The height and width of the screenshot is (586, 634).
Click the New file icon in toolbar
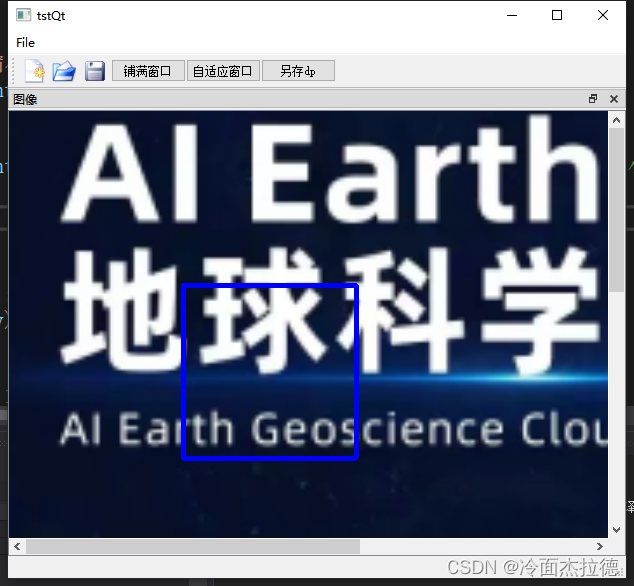[34, 71]
